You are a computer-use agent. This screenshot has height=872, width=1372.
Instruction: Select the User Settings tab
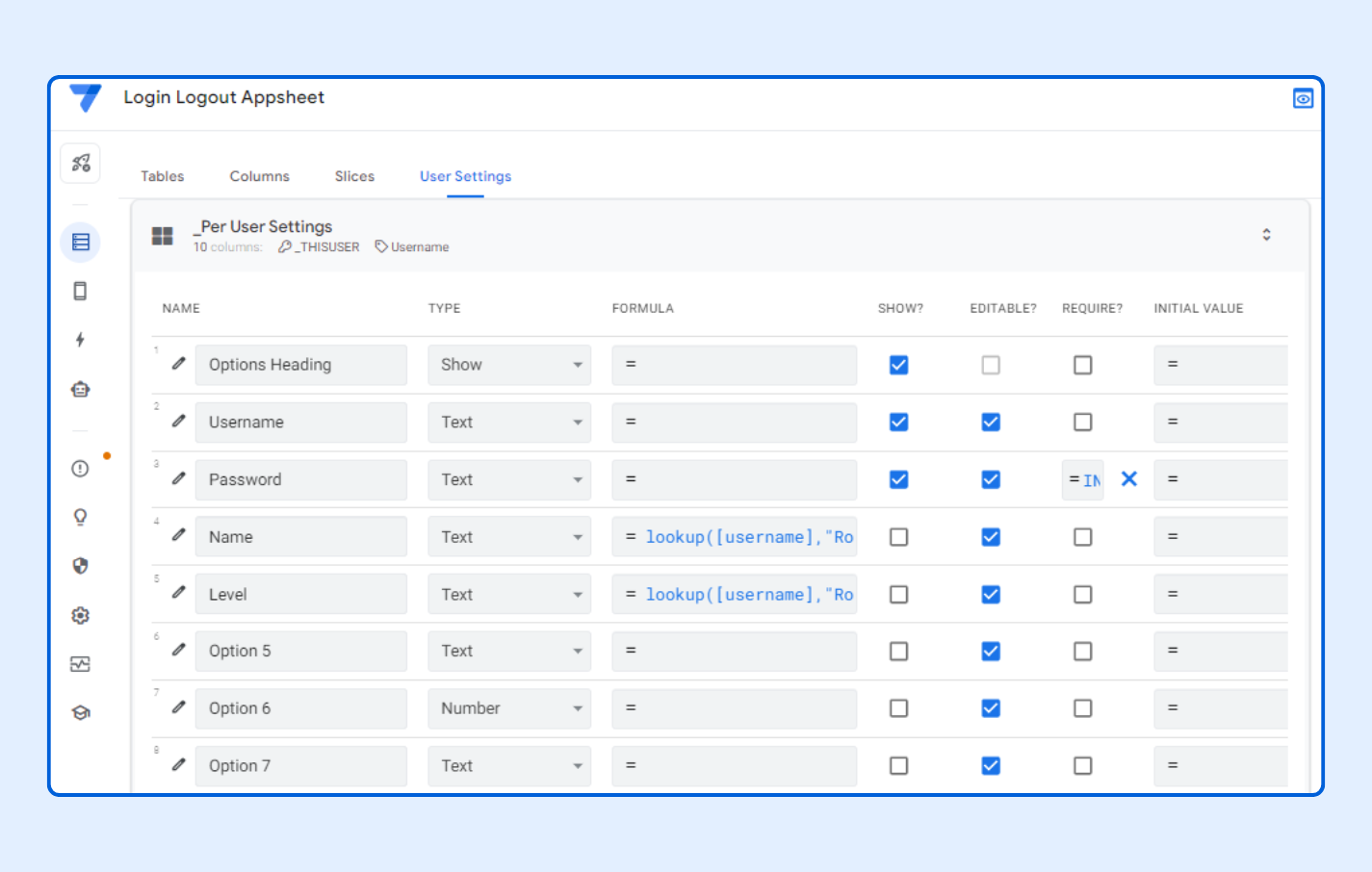pyautogui.click(x=465, y=176)
